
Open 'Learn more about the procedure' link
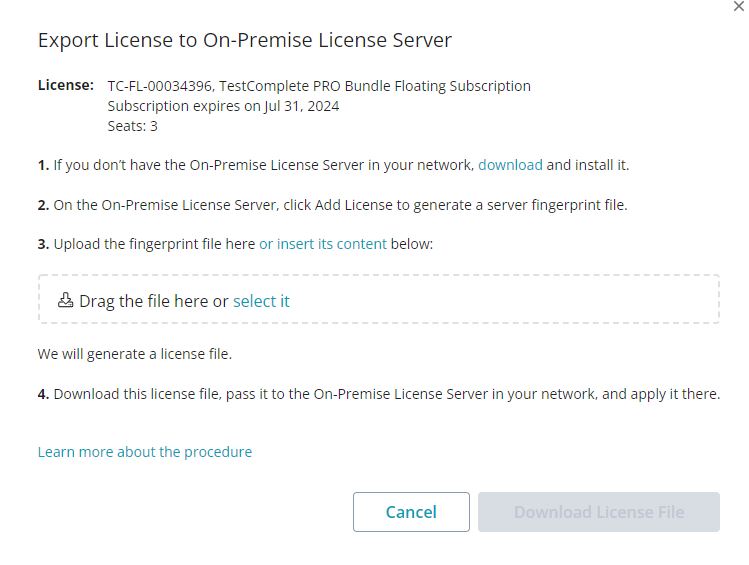click(145, 452)
